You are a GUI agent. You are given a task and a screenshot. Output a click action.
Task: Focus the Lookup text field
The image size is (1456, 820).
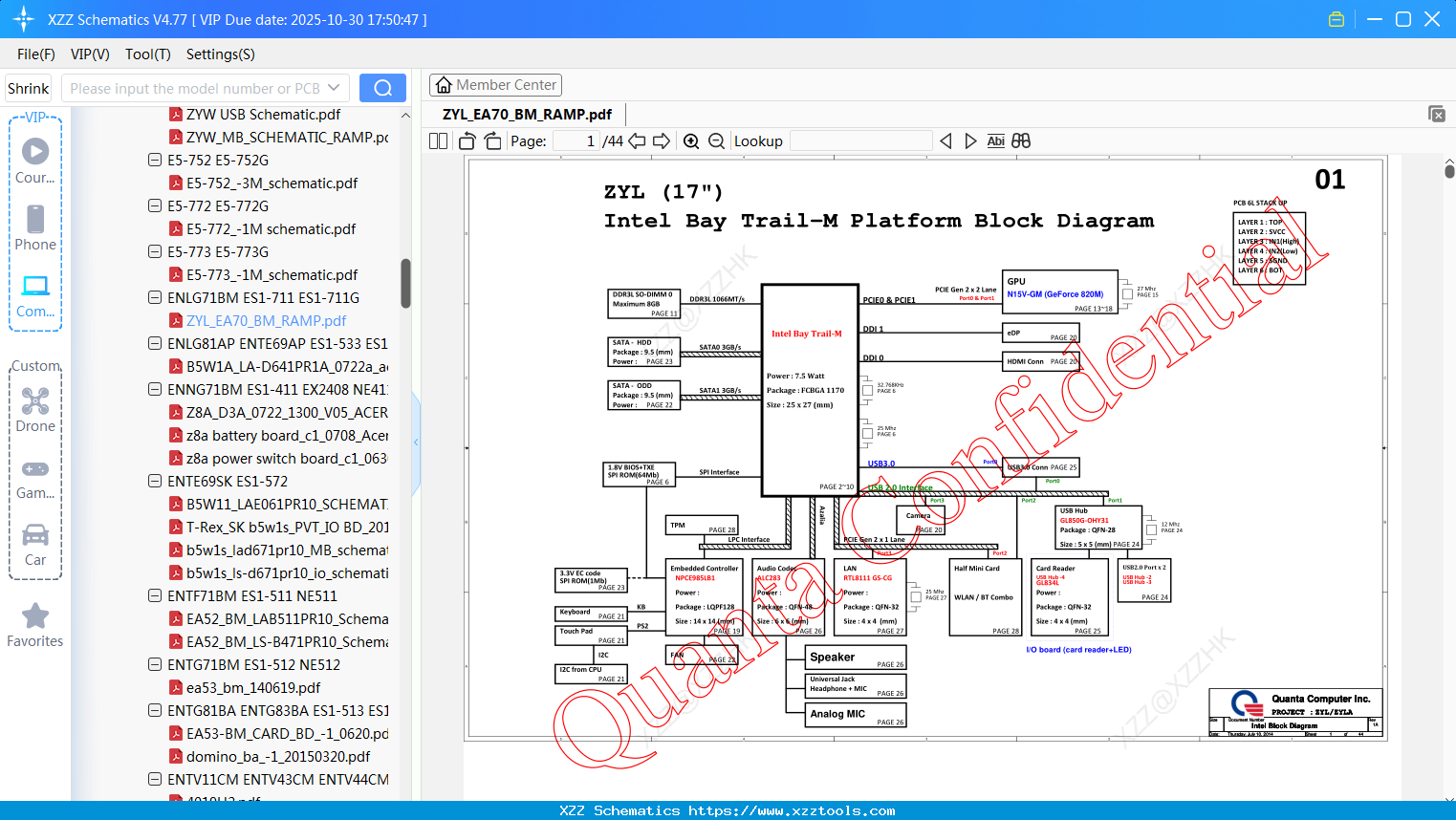[x=860, y=141]
